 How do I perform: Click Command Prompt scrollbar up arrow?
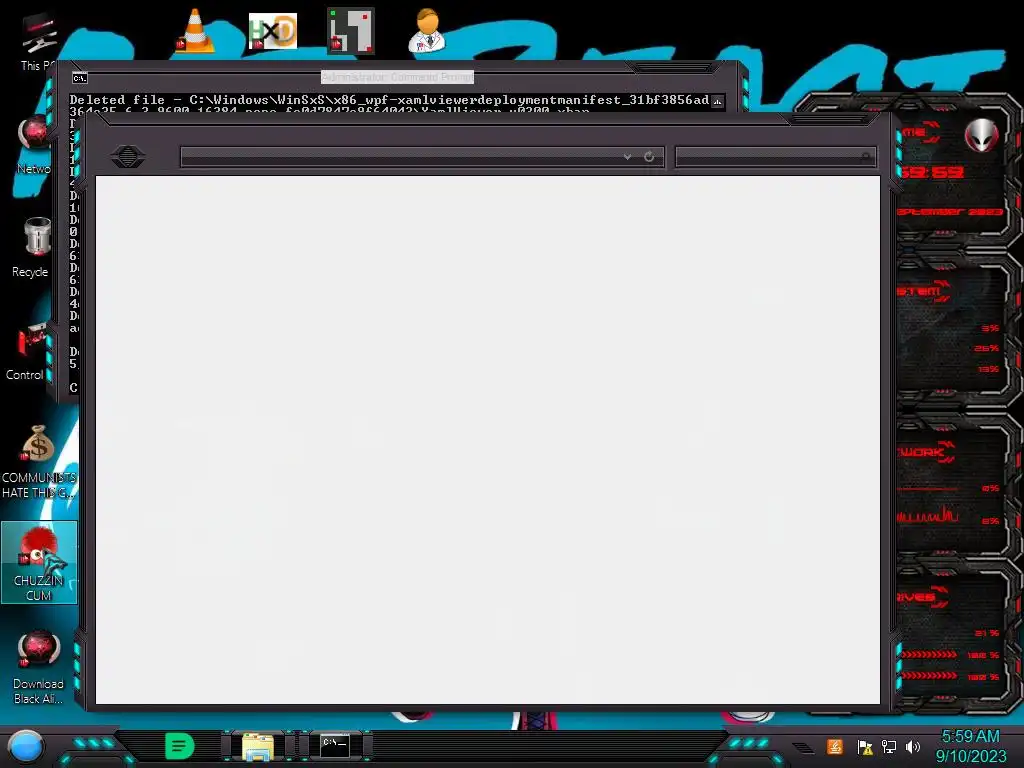click(718, 101)
